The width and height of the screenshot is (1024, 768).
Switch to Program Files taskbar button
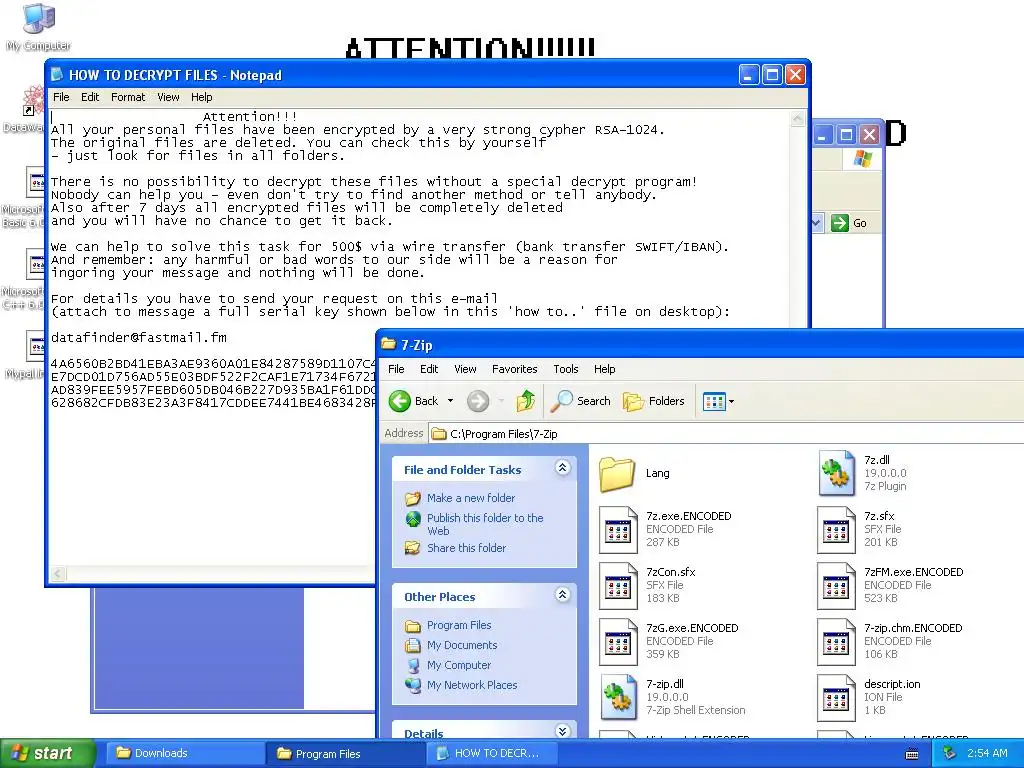click(x=344, y=754)
